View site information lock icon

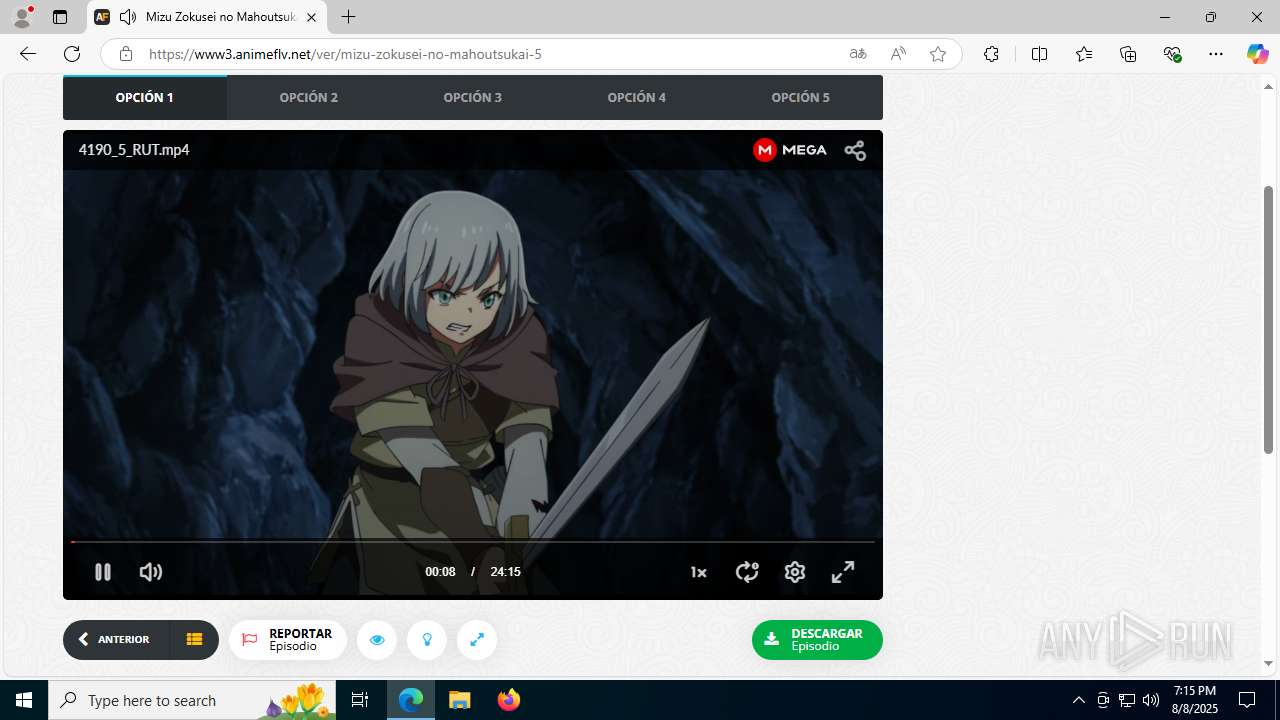(125, 54)
